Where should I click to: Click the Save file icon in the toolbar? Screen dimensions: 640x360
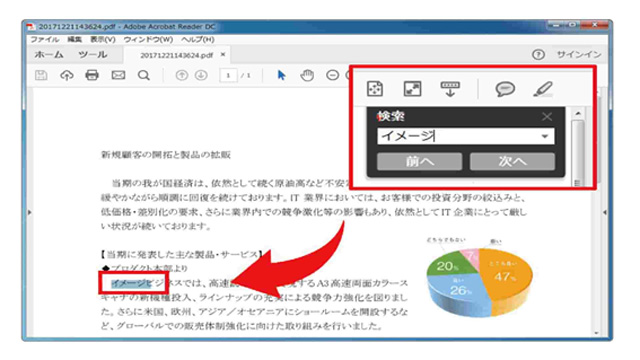pyautogui.click(x=41, y=76)
